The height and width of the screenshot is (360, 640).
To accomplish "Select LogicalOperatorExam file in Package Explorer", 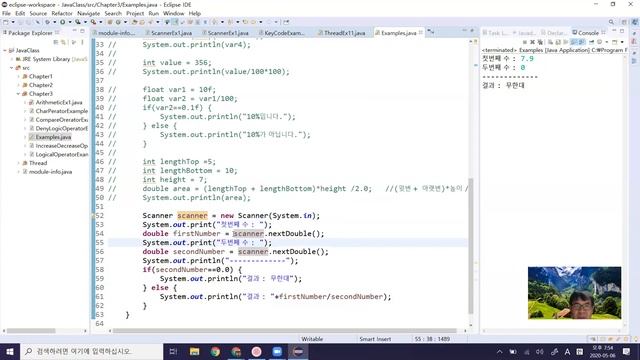I will (x=62, y=154).
